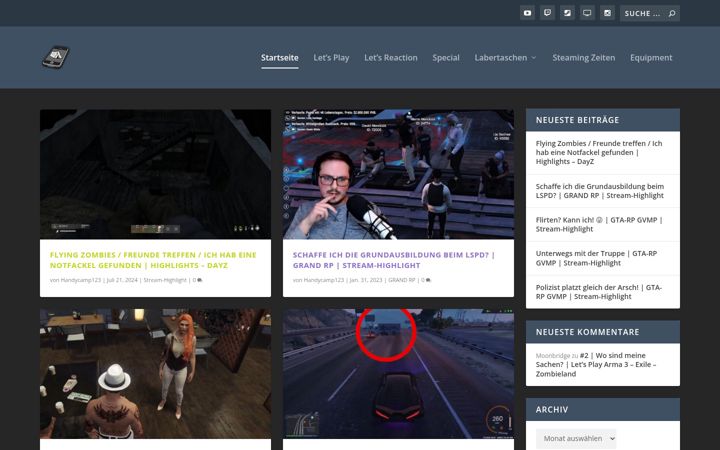Open the Monat auswählen archive dropdown
720x450 pixels.
(x=576, y=439)
